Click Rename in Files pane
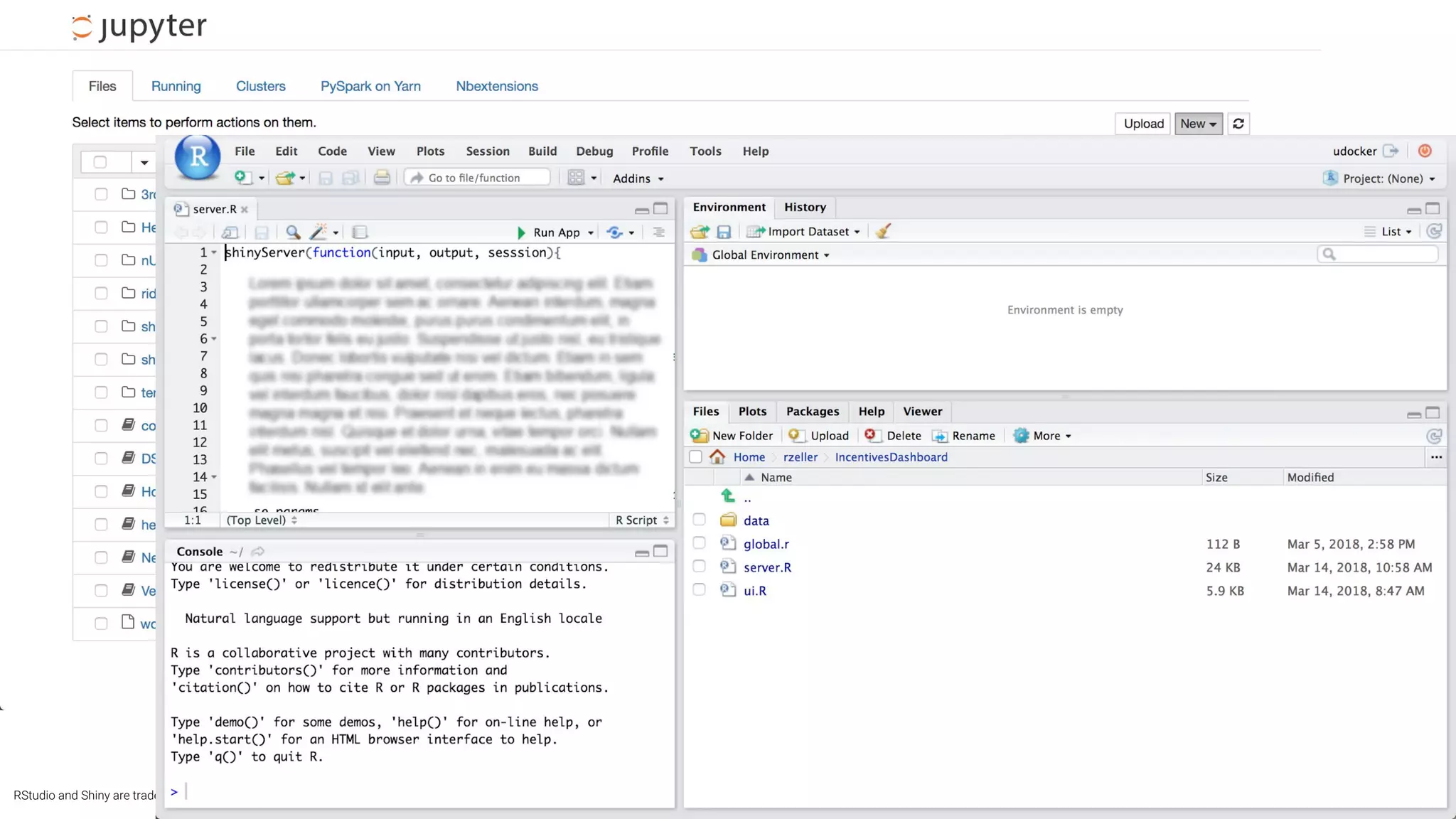The width and height of the screenshot is (1456, 819). pos(963,436)
